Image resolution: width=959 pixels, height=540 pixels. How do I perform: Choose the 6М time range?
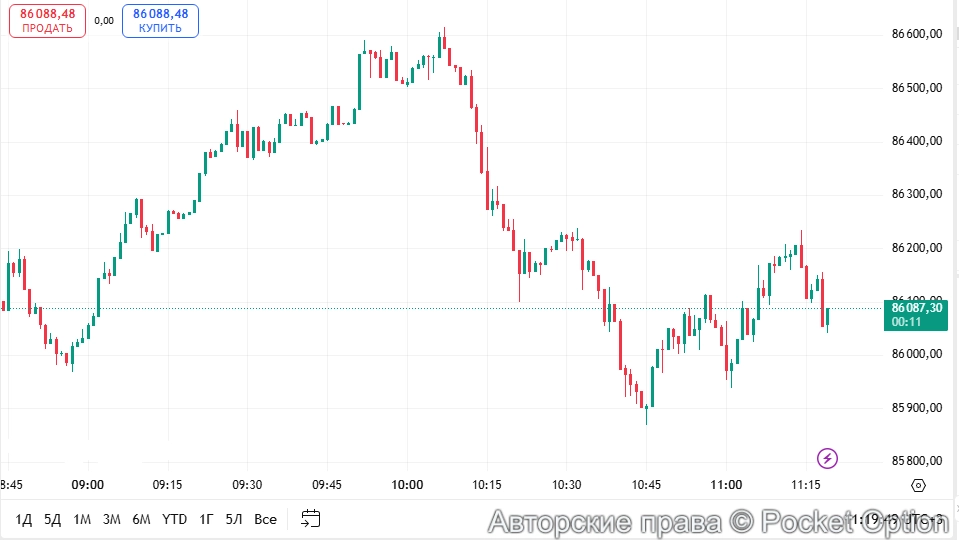point(141,519)
